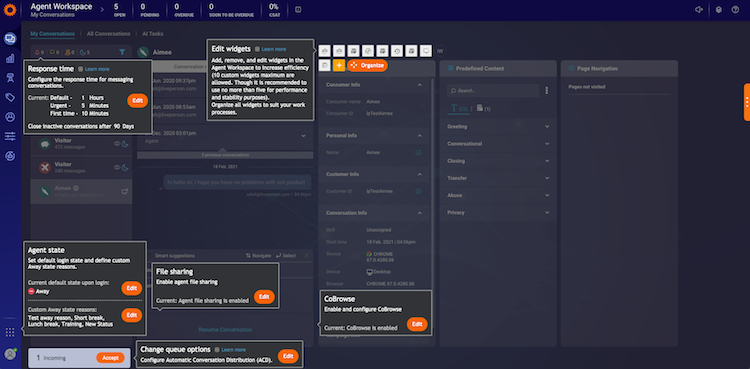Image resolution: width=750 pixels, height=369 pixels.
Task: Select the history clock widget icon
Action: (x=397, y=51)
